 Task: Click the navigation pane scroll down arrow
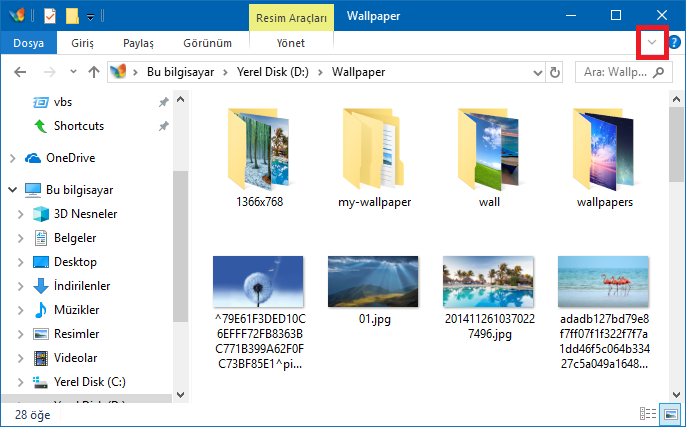(181, 395)
